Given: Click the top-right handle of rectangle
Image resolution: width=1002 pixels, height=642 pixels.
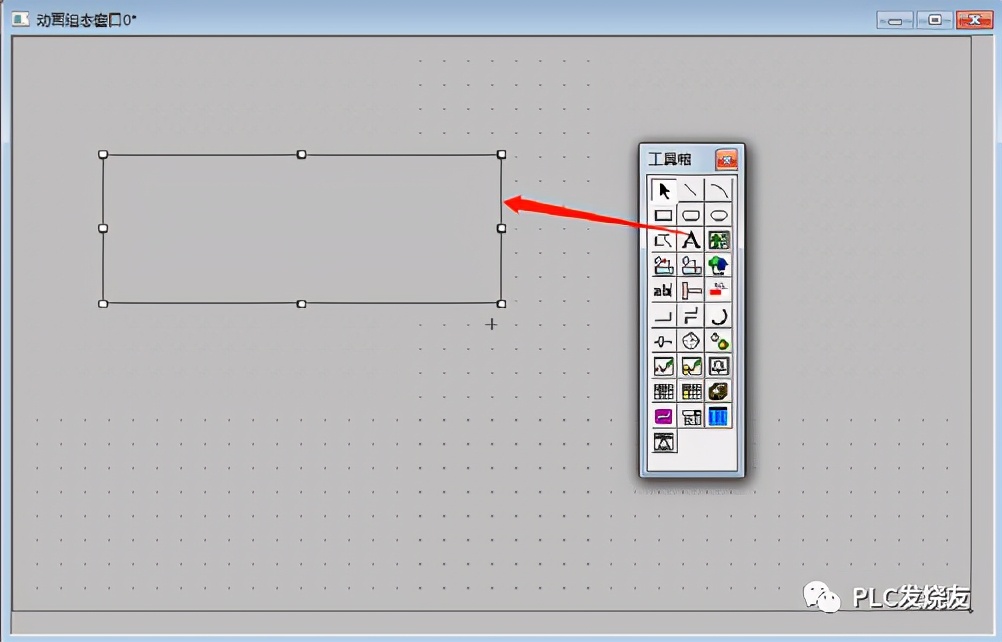Looking at the screenshot, I should tap(502, 154).
